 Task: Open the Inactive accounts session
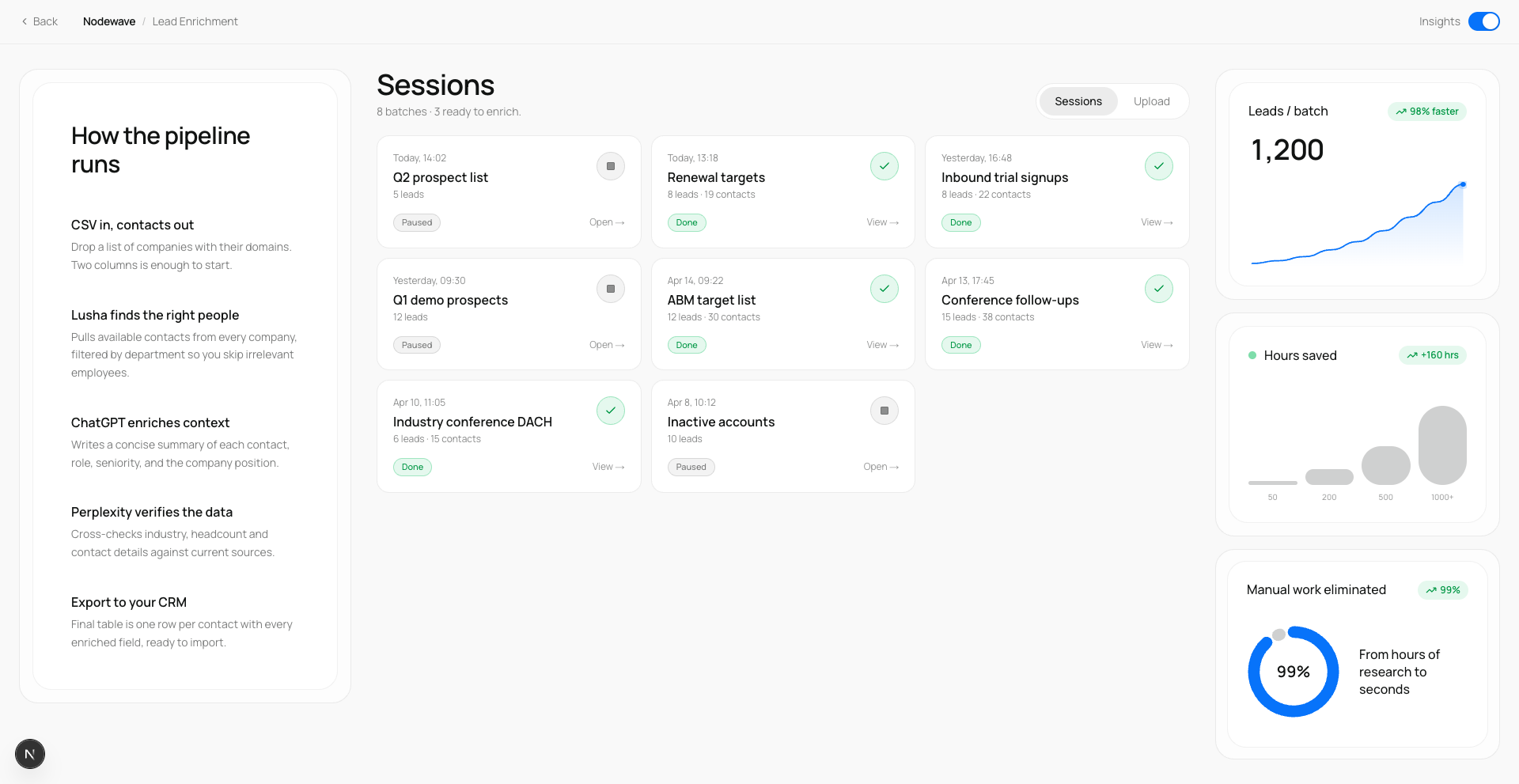pyautogui.click(x=881, y=467)
